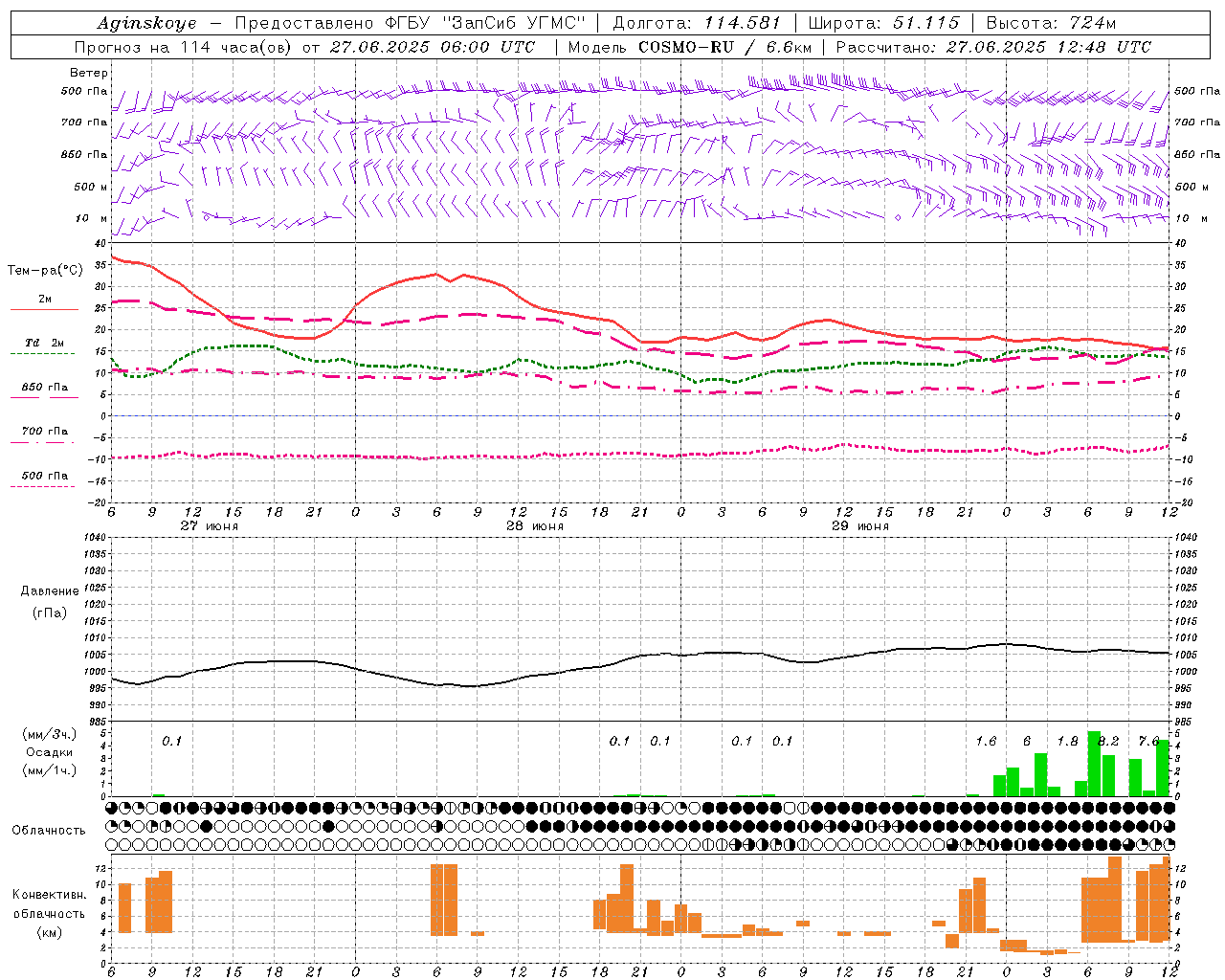Viewport: 1225px width, 980px height.
Task: Select the "(мм/1ч.)" unit label
Action: (49, 770)
